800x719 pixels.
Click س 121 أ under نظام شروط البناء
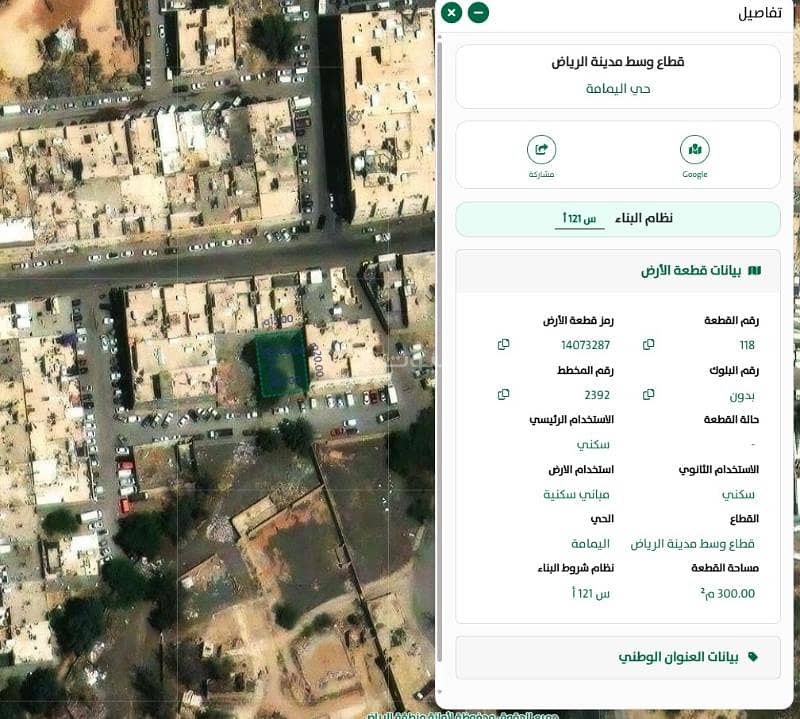(x=590, y=594)
